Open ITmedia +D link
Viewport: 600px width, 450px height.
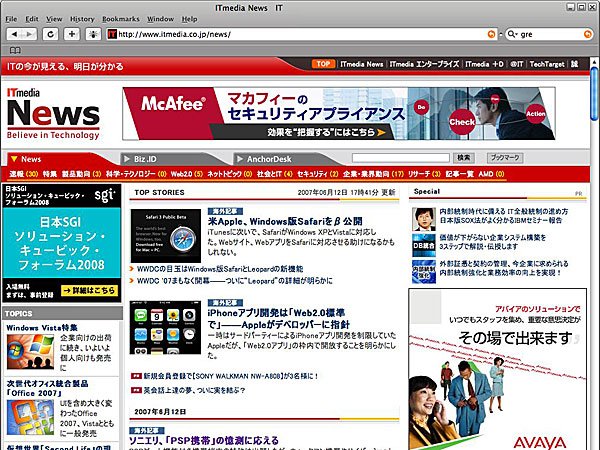click(x=484, y=64)
